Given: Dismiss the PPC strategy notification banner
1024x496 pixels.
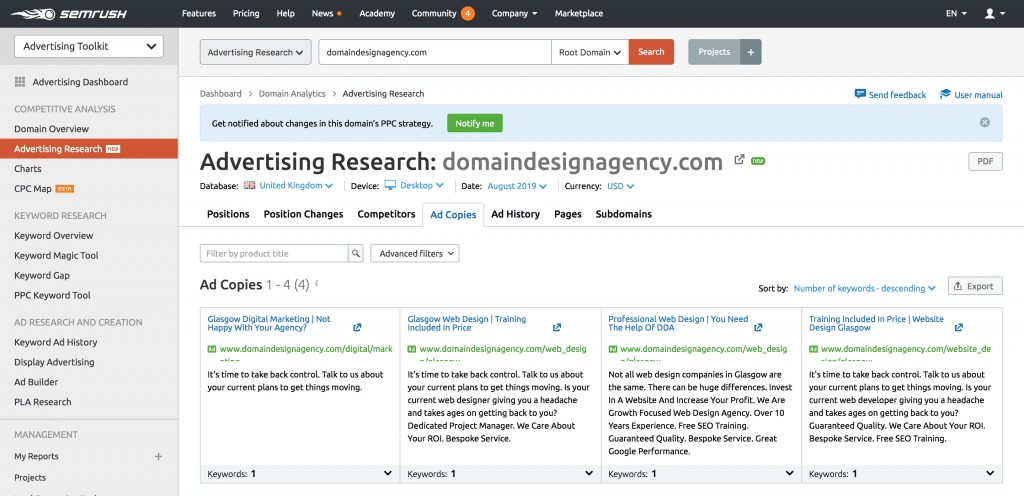Looking at the screenshot, I should tap(985, 122).
